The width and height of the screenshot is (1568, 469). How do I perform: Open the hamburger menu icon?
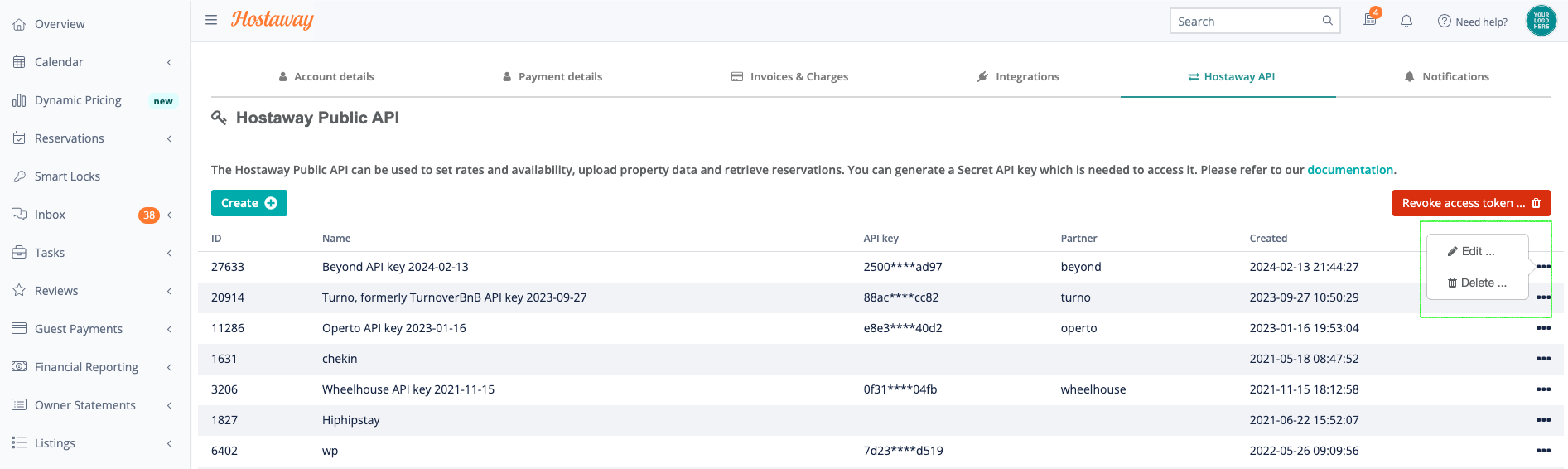pos(211,20)
